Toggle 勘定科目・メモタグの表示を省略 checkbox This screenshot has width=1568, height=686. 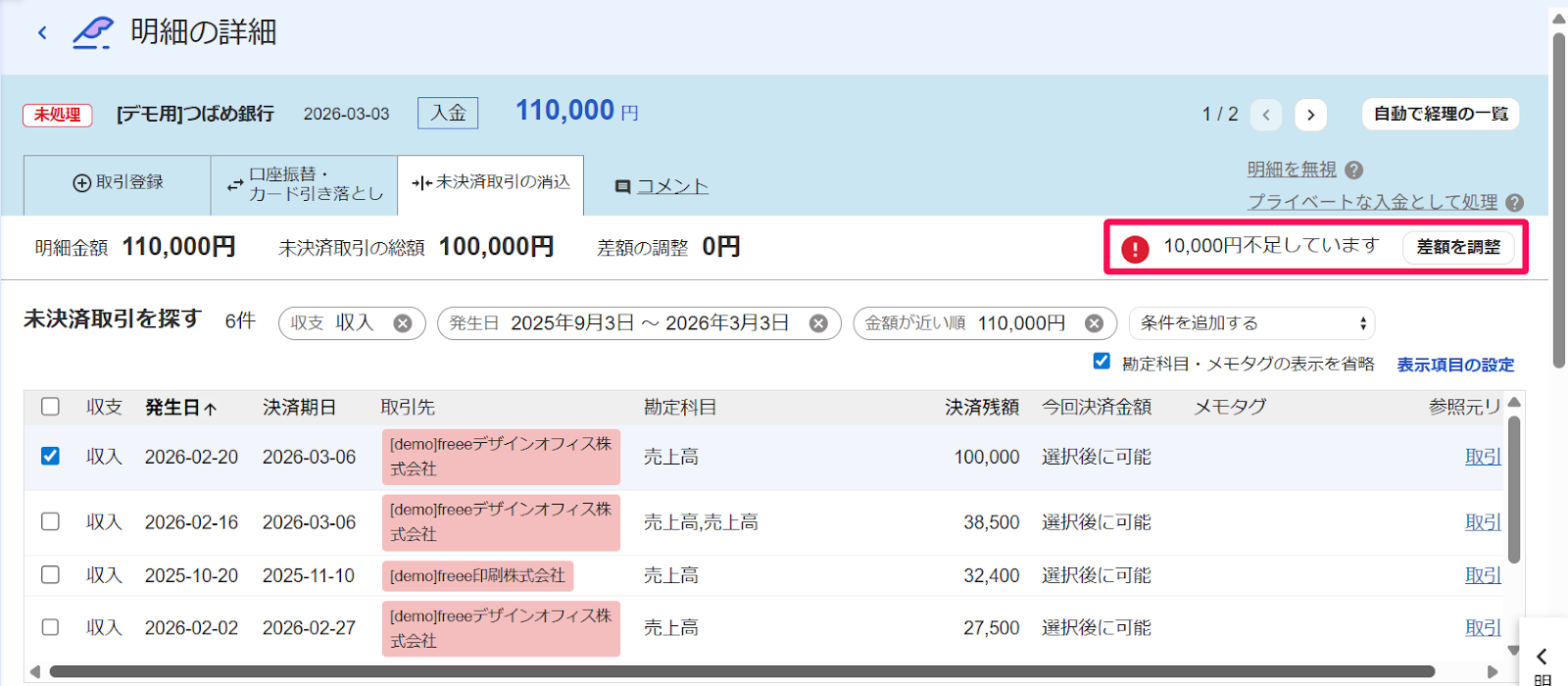pos(1102,362)
